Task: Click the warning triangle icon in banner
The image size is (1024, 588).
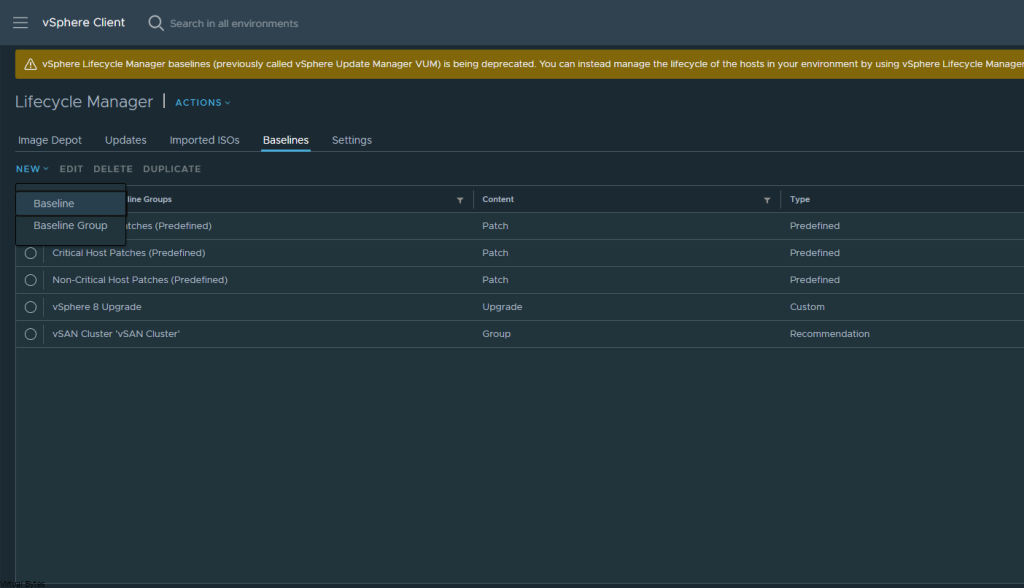Action: click(30, 64)
